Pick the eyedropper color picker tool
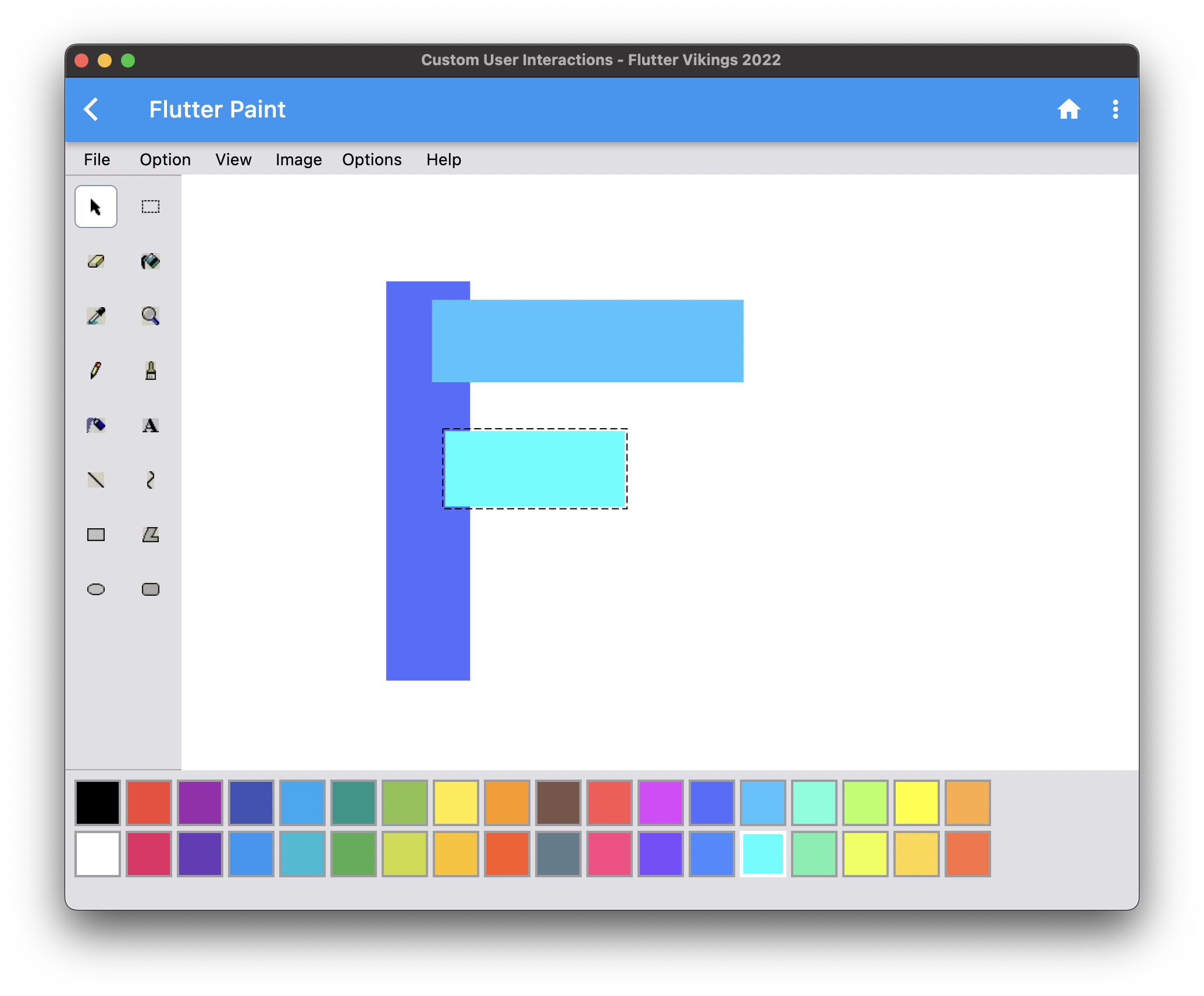This screenshot has width=1204, height=996. pyautogui.click(x=96, y=316)
